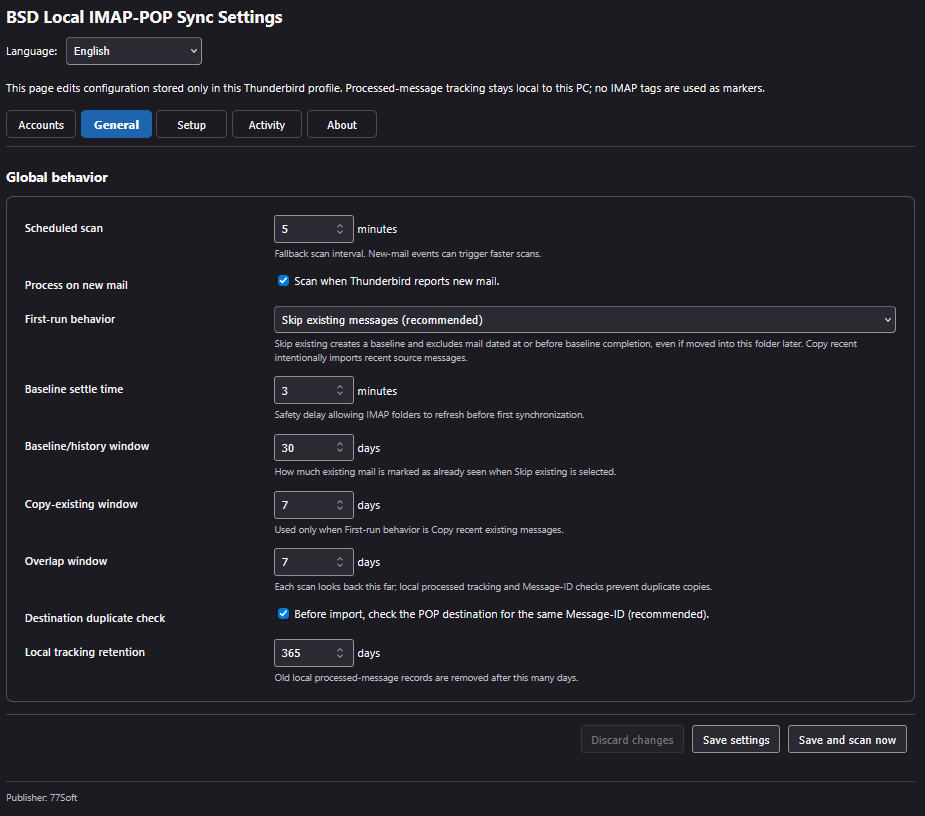The image size is (925, 816).
Task: Click Save and scan now
Action: [x=847, y=739]
